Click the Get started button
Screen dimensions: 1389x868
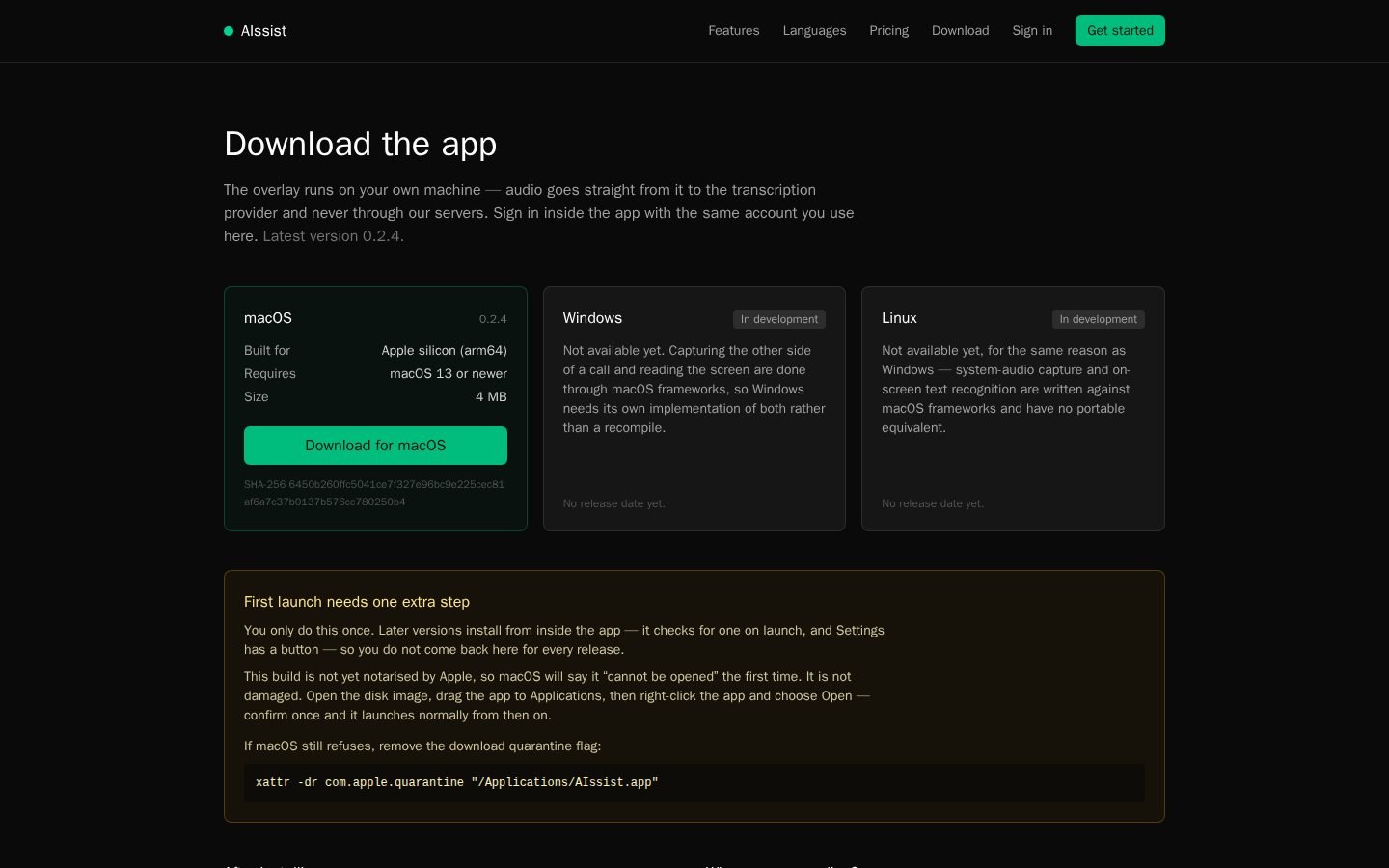[1120, 31]
